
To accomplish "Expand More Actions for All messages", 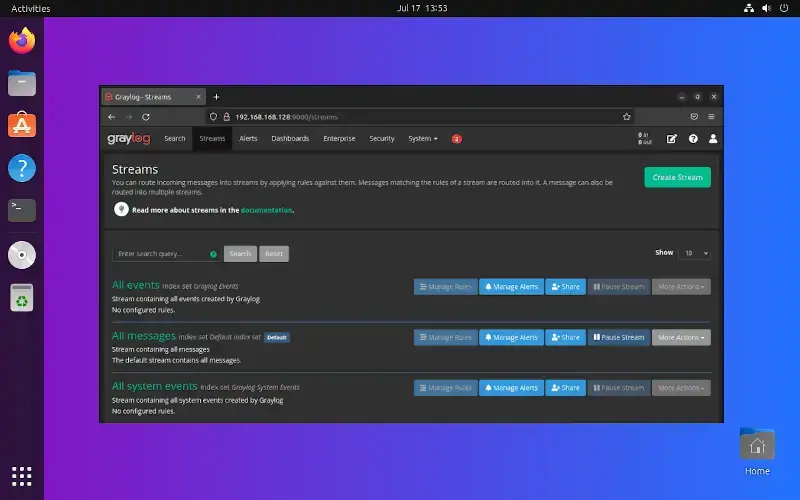I will pos(681,337).
